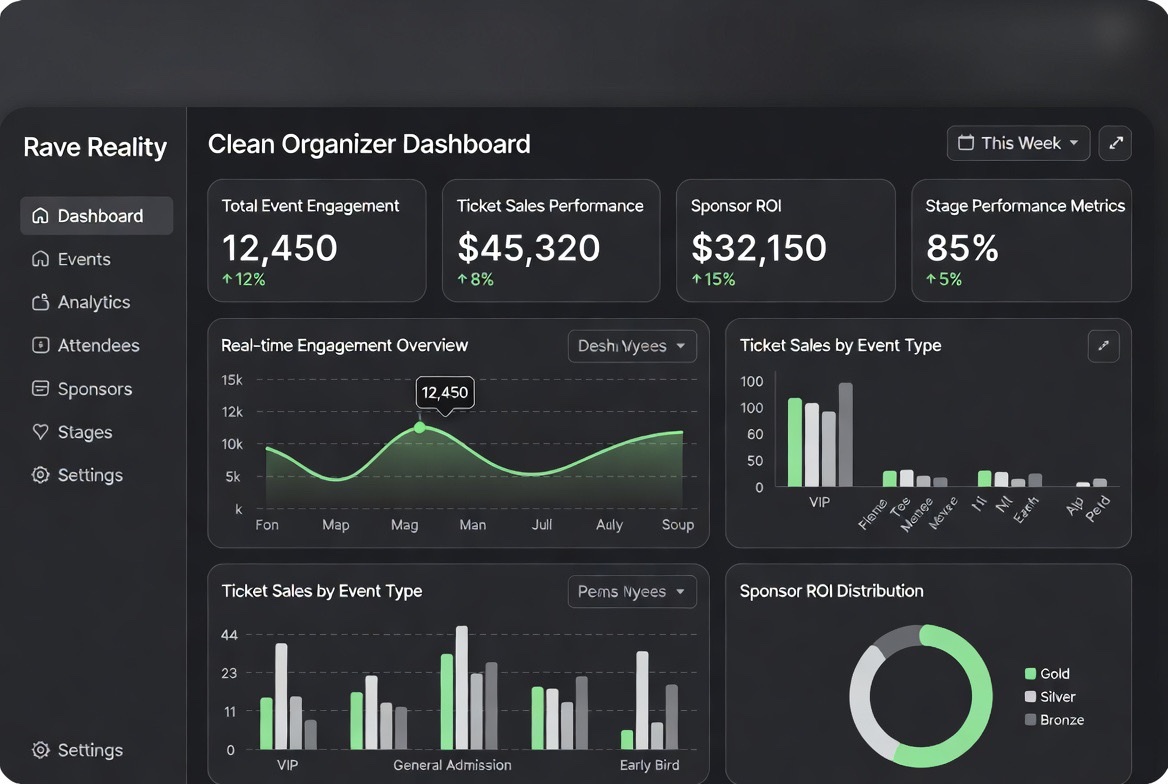Open the Sponsor ROI card

coord(786,240)
